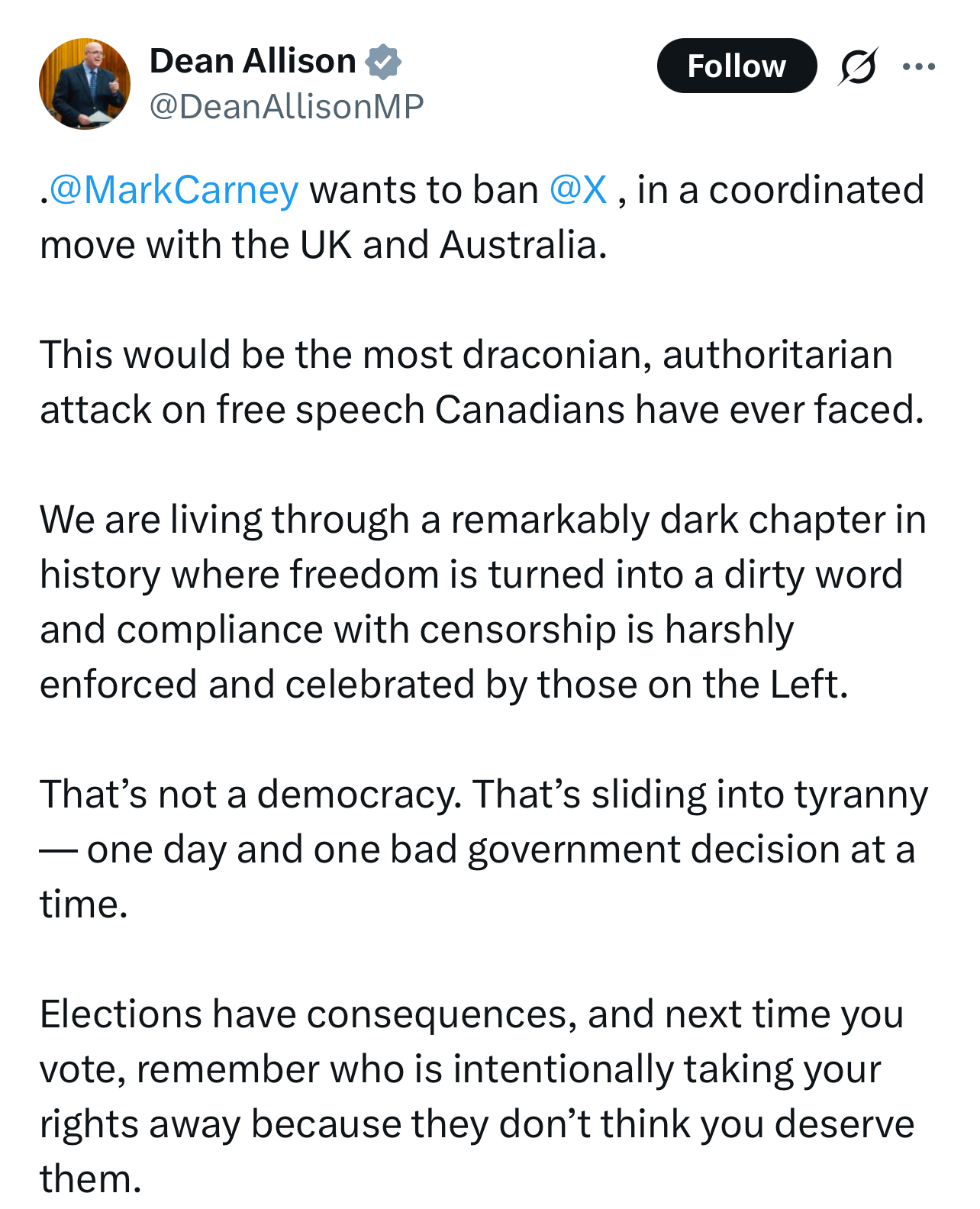Image resolution: width=980 pixels, height=1209 pixels.
Task: Click the 'rights away because they don't think' line
Action: tap(476, 1124)
